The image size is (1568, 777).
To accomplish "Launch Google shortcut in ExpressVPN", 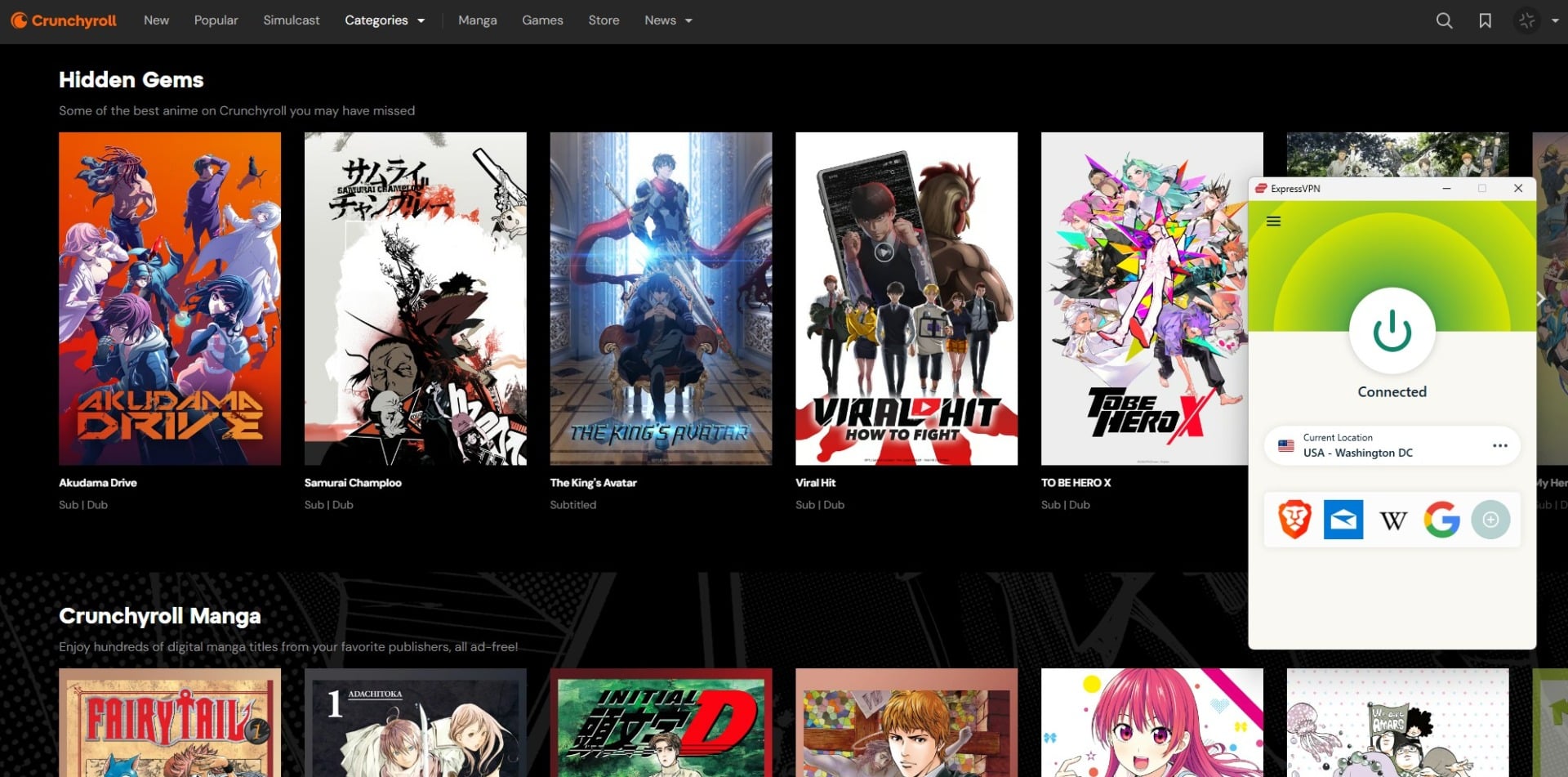I will point(1441,520).
